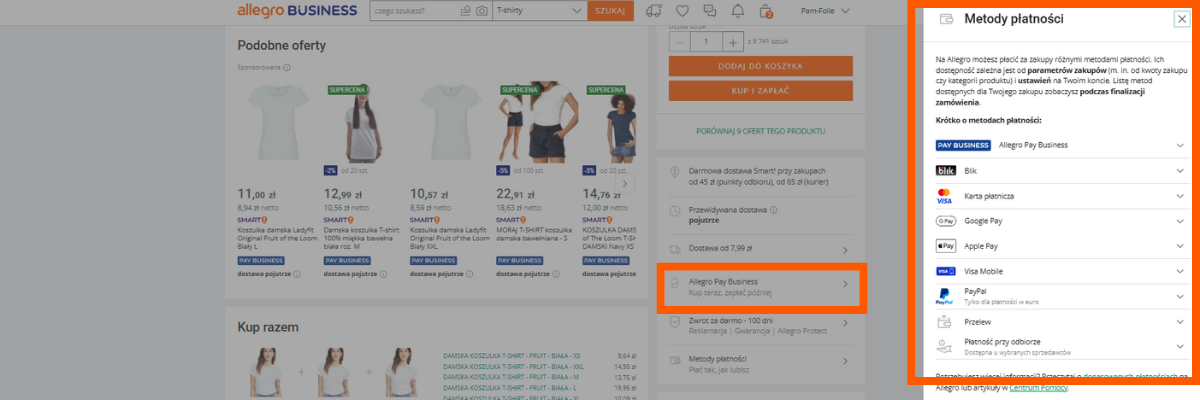
Task: Click the Apple Pay logo icon
Action: coord(945,245)
